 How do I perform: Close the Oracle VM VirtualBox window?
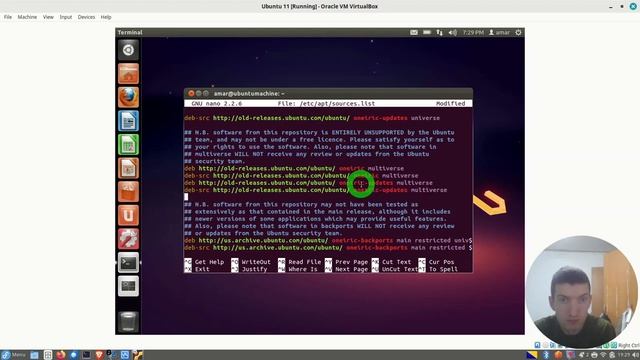tap(633, 7)
